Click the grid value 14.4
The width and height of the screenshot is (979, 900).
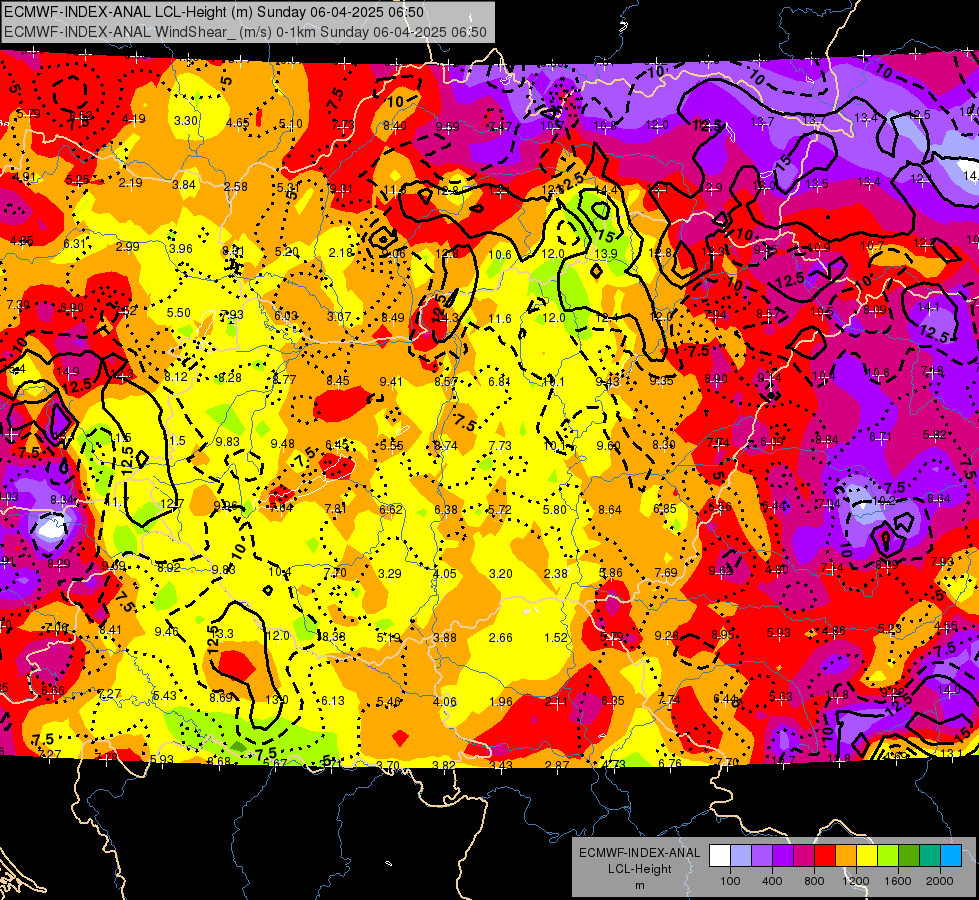click(x=606, y=189)
